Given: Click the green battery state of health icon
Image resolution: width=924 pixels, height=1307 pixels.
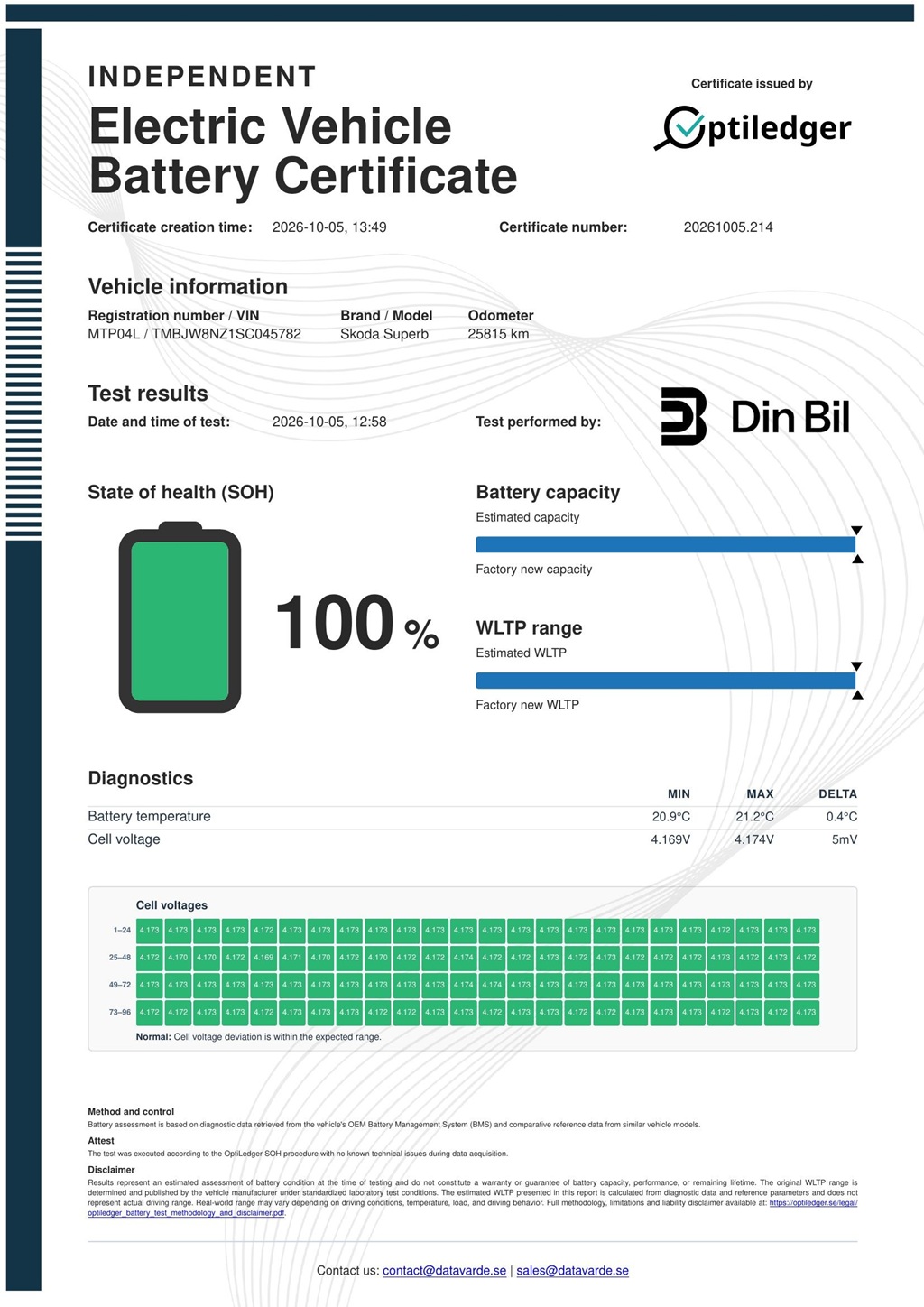Looking at the screenshot, I should pos(180,617).
